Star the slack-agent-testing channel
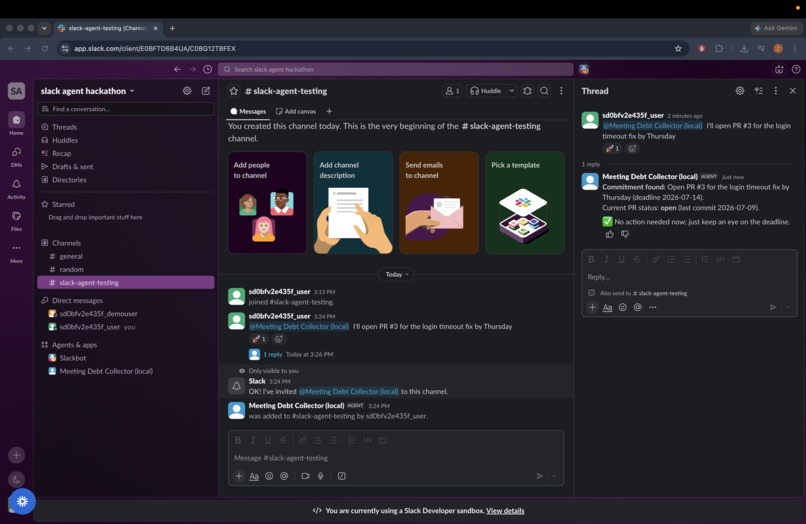 (x=234, y=91)
